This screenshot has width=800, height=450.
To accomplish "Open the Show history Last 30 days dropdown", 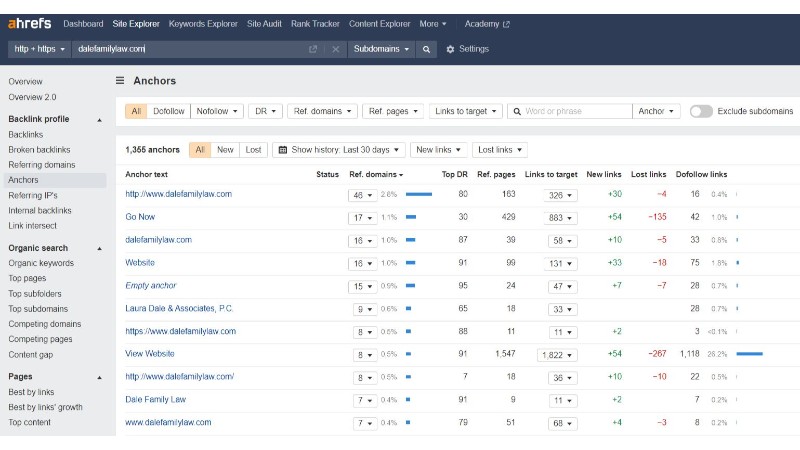I will click(339, 150).
